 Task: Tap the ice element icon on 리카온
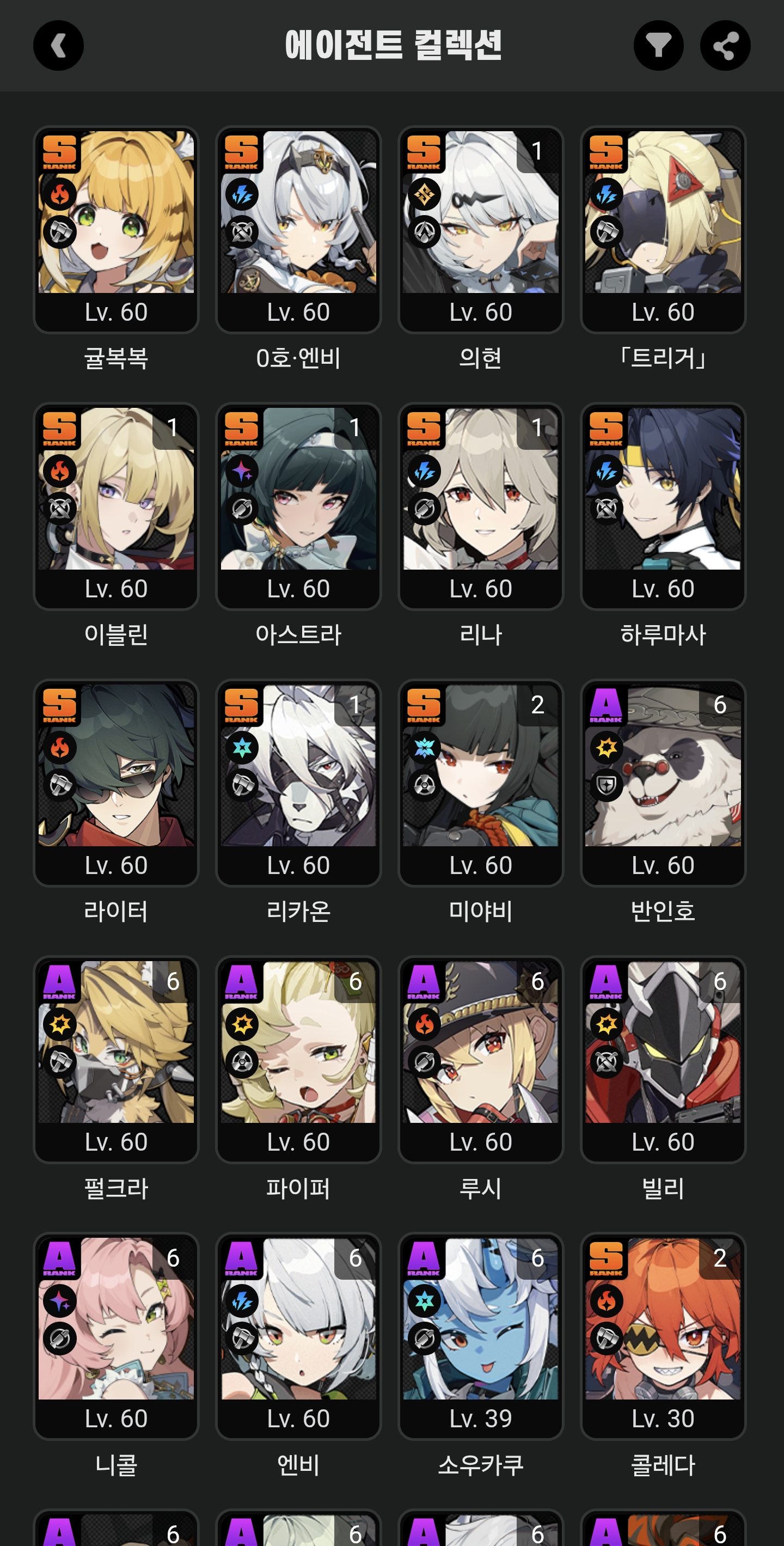point(242,748)
